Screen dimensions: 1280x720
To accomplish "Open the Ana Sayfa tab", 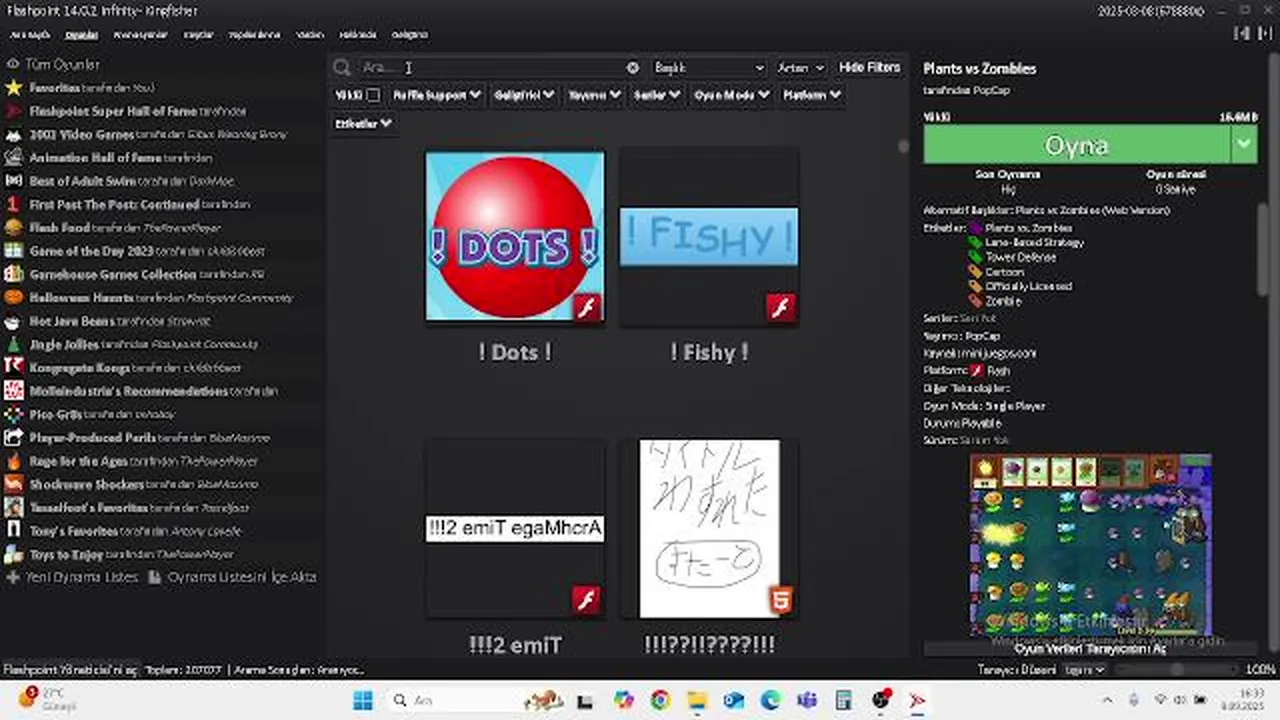I will pyautogui.click(x=30, y=34).
